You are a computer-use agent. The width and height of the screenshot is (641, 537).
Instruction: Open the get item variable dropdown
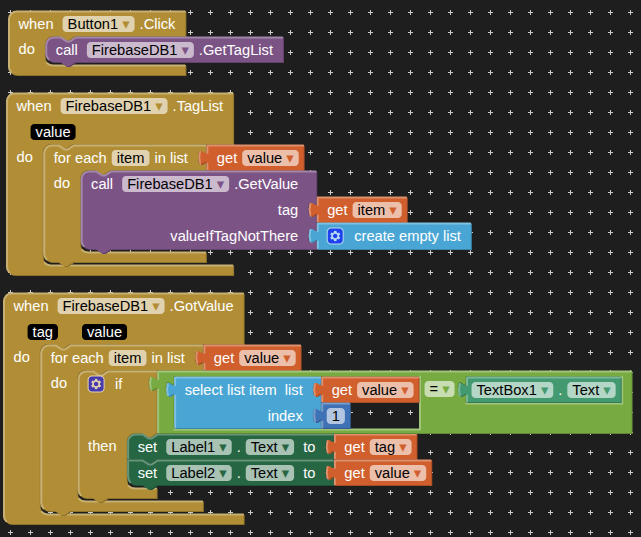pyautogui.click(x=394, y=210)
